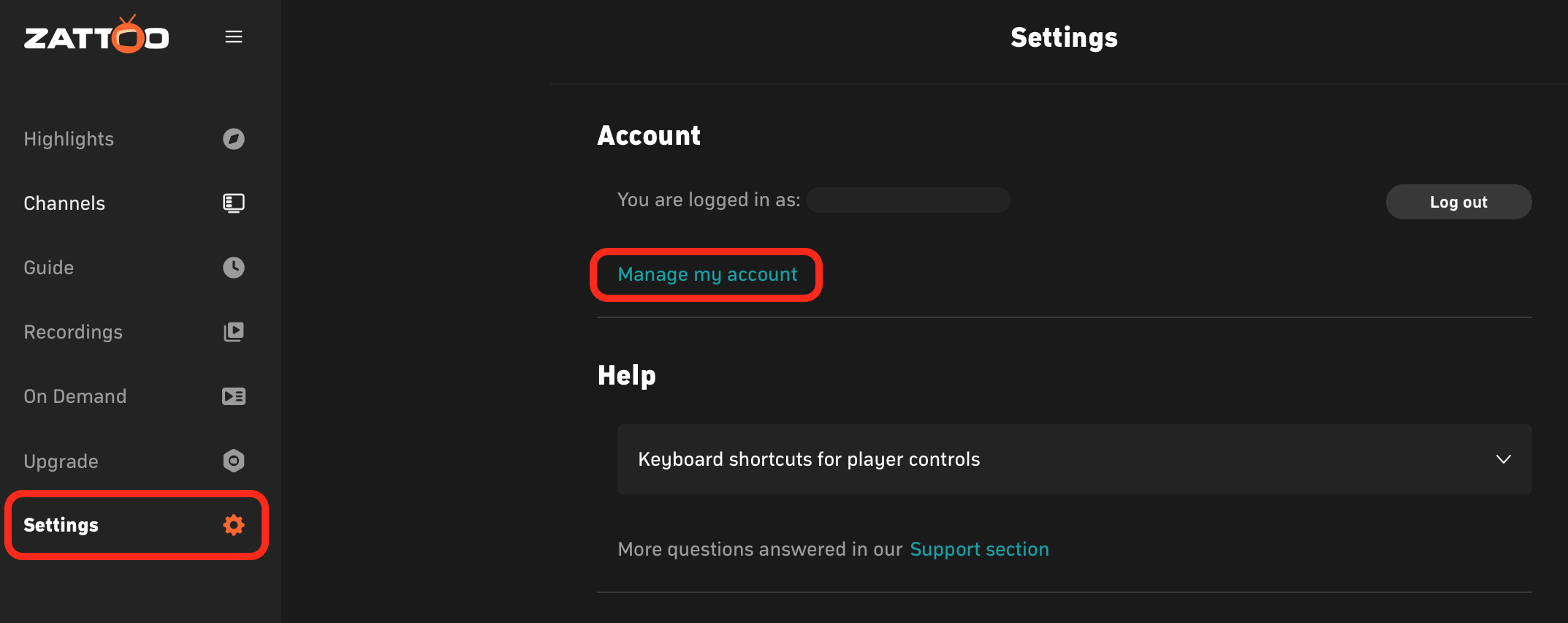Go to the On Demand page
This screenshot has height=623, width=1568.
point(75,396)
